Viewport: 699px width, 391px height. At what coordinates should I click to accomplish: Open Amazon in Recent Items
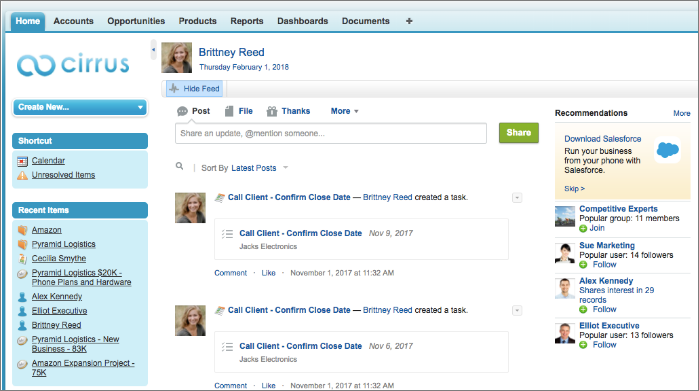click(46, 230)
